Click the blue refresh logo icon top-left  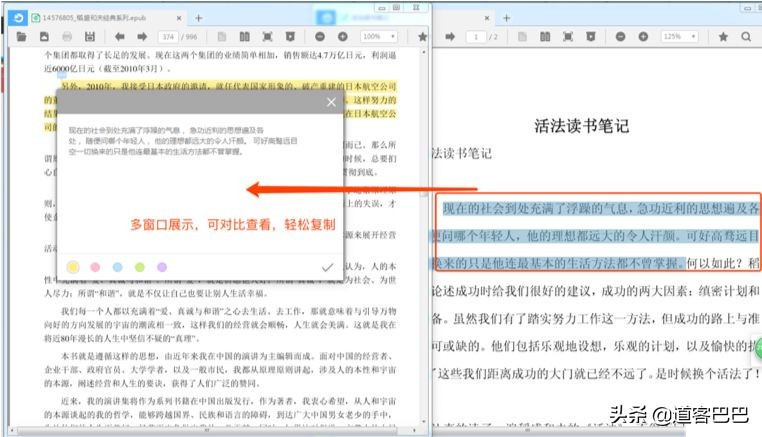(x=18, y=18)
